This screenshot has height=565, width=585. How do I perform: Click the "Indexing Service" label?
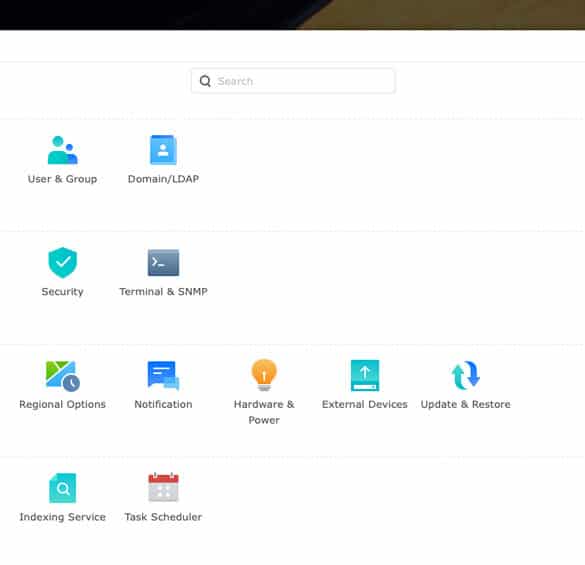(x=62, y=517)
